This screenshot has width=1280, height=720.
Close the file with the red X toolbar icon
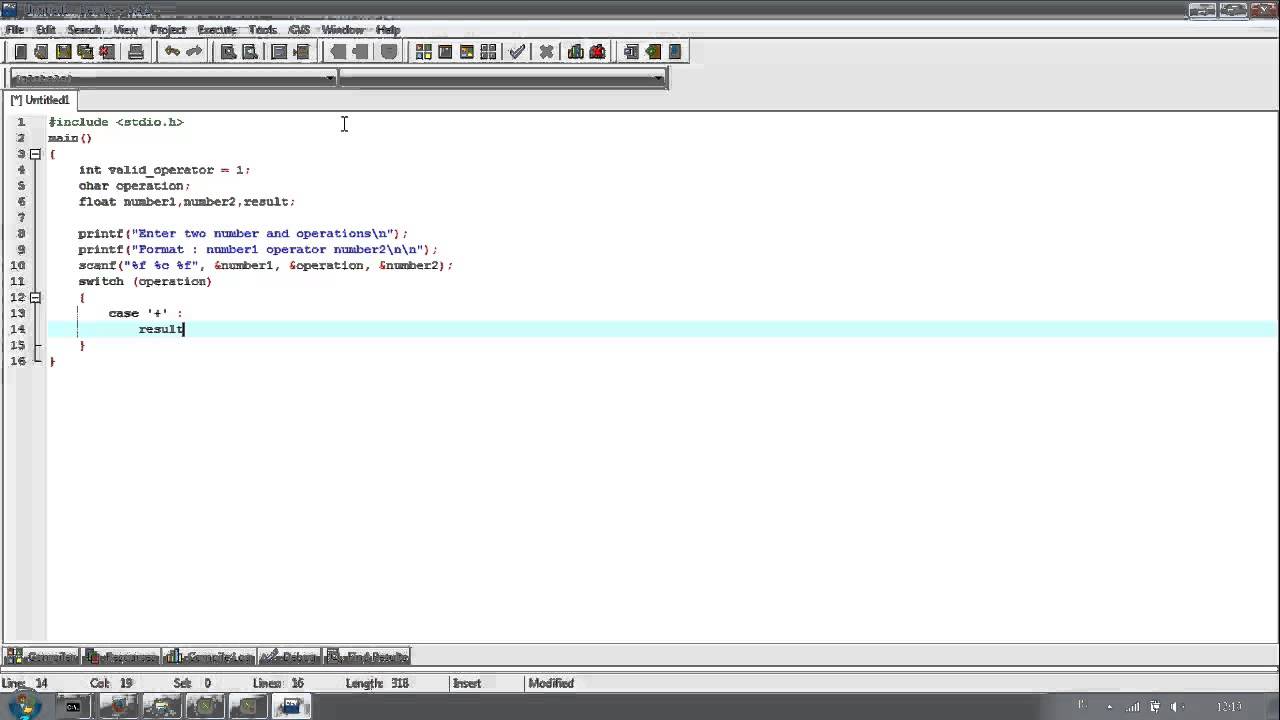(x=107, y=52)
